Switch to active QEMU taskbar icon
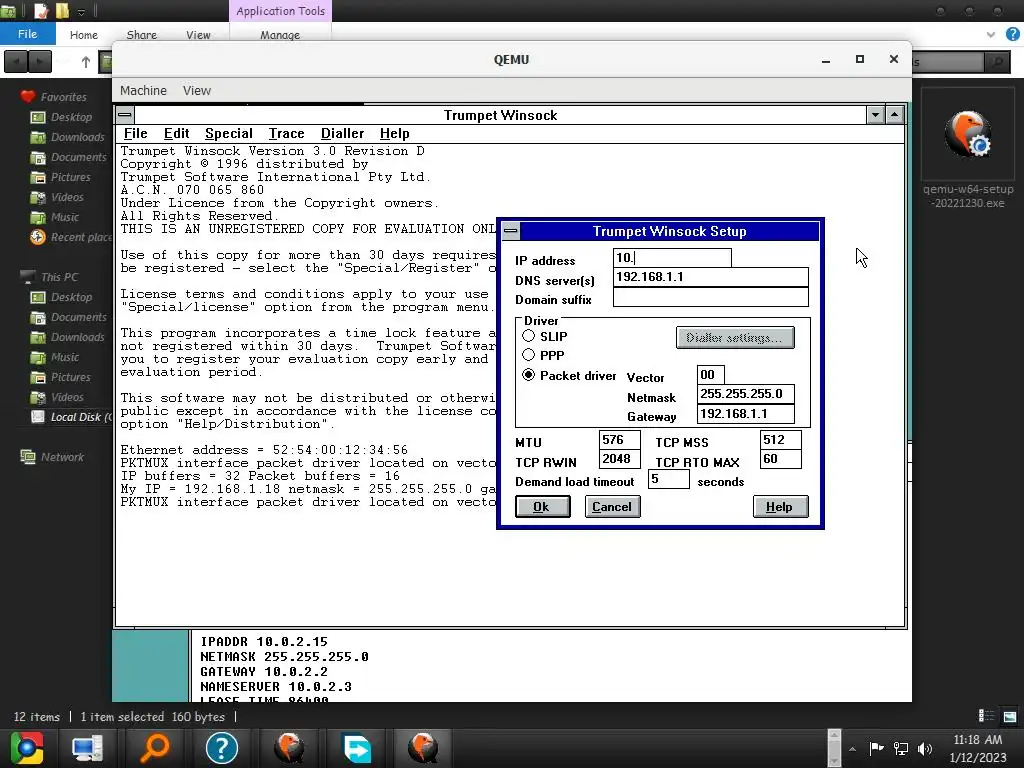Screen dimensions: 1024x768 pos(424,748)
